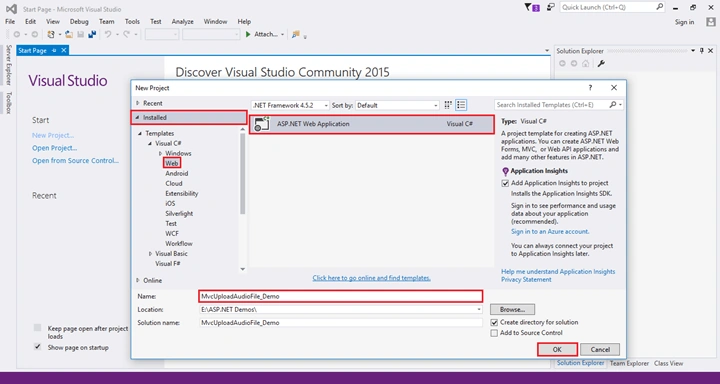
Task: Toggle Add to Source Control checkbox
Action: point(494,333)
